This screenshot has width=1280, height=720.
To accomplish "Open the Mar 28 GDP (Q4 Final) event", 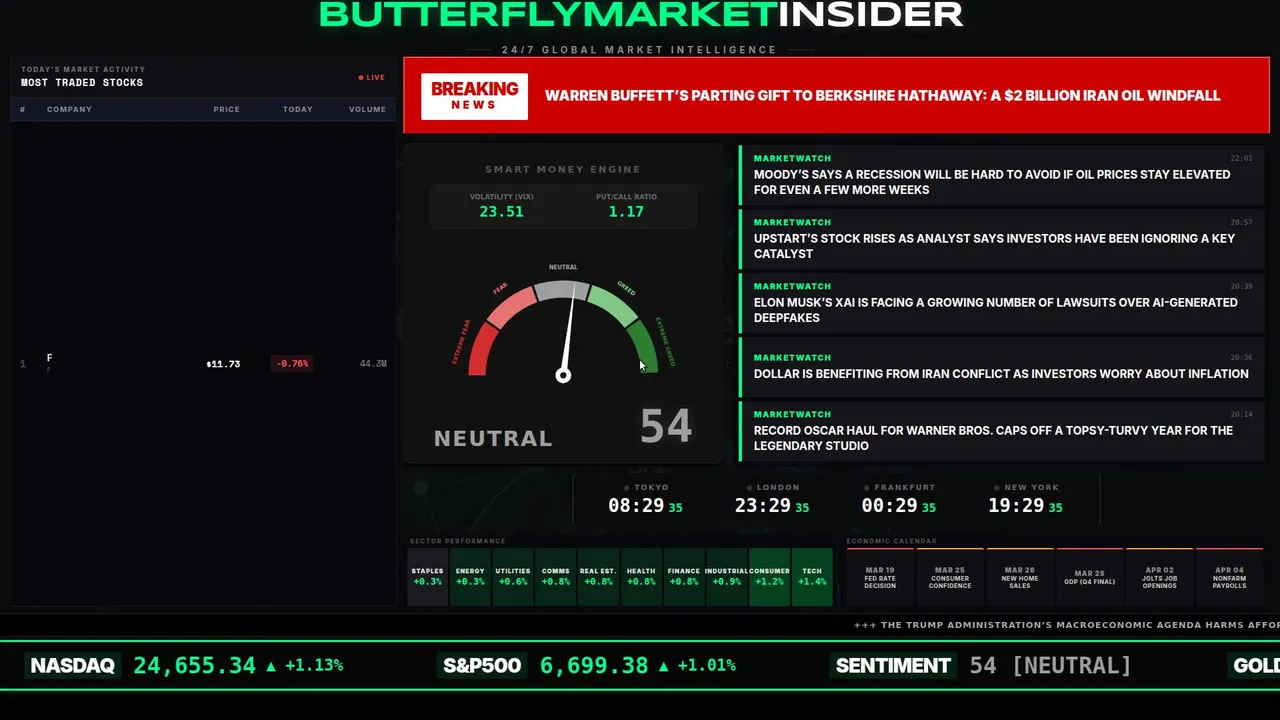I will coord(1090,577).
